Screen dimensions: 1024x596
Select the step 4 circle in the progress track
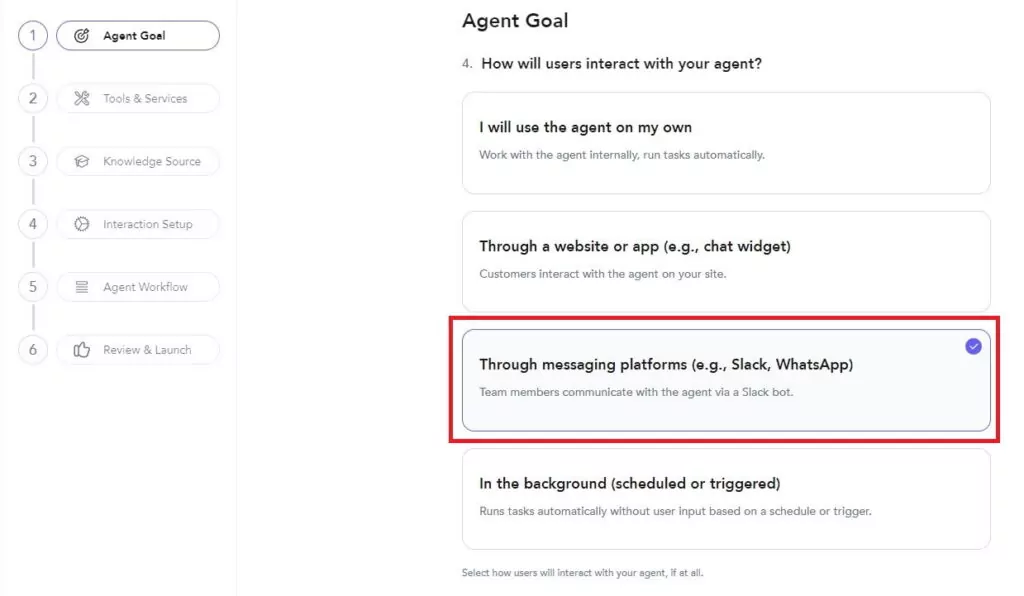(x=32, y=224)
